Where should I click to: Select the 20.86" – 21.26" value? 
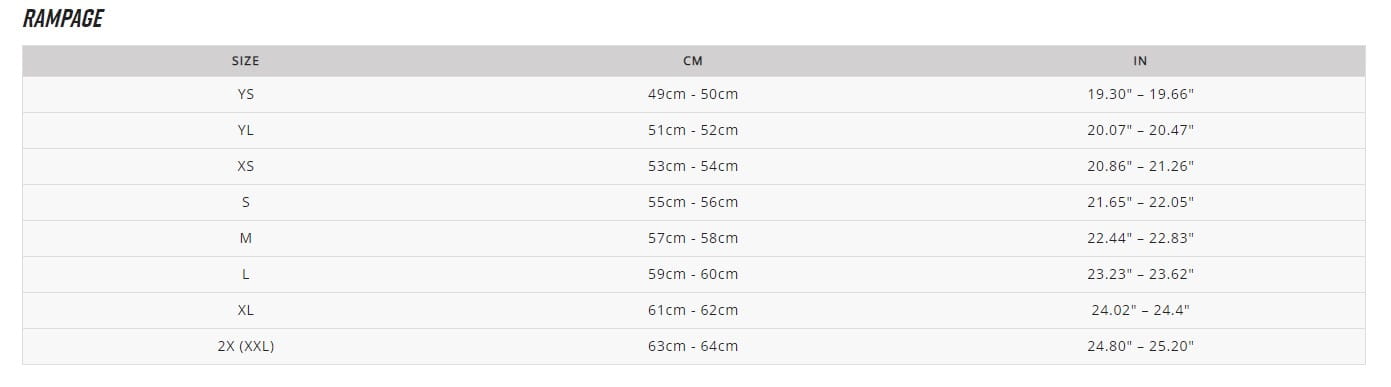[1140, 166]
